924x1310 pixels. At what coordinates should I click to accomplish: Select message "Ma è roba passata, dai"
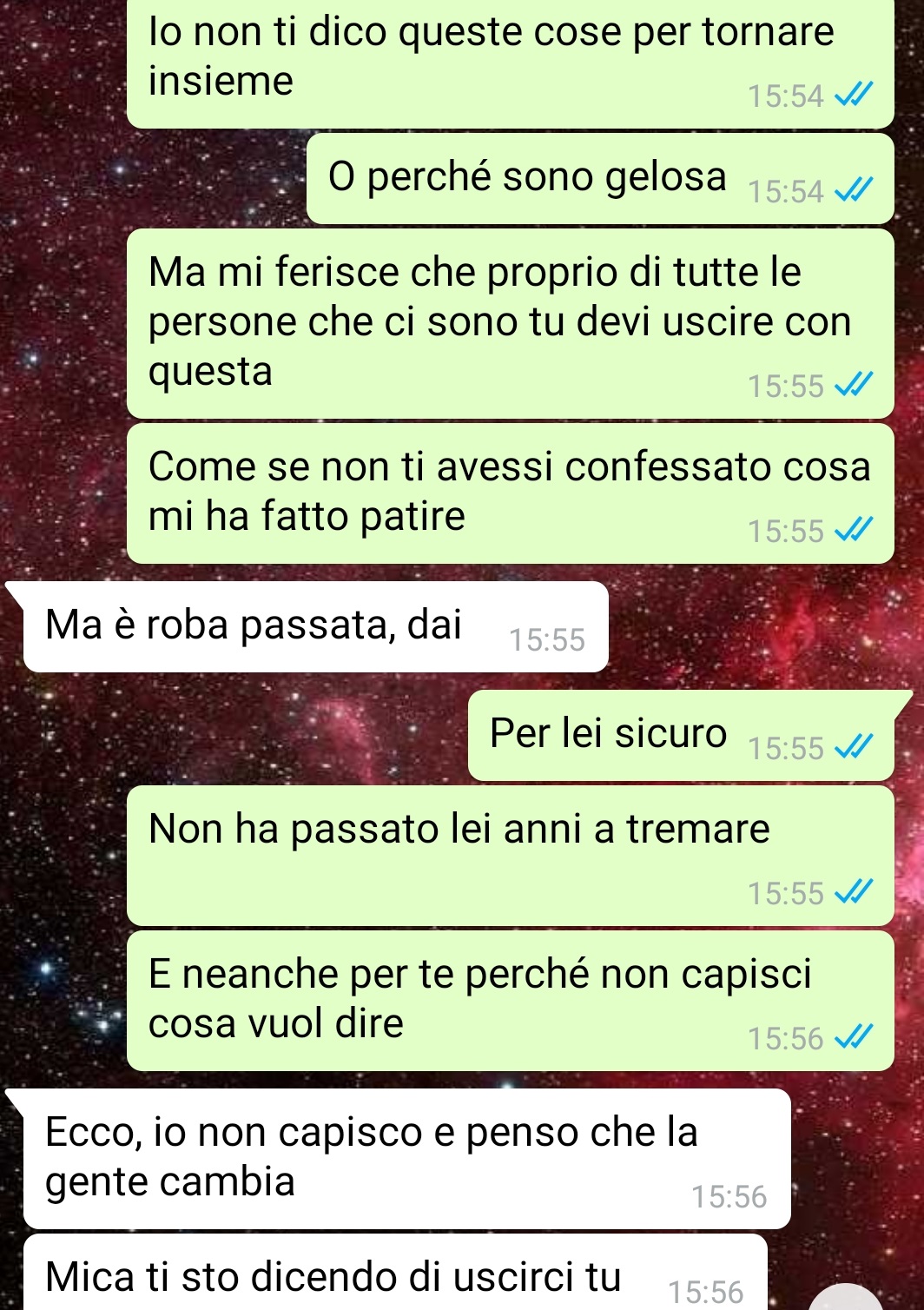click(x=315, y=626)
